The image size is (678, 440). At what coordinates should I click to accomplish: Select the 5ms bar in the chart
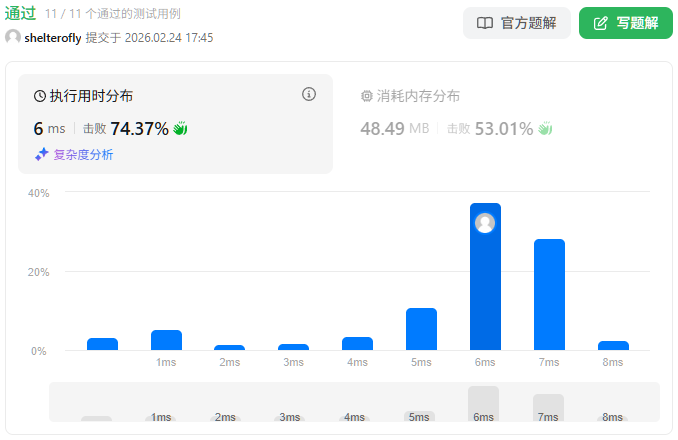(x=421, y=329)
